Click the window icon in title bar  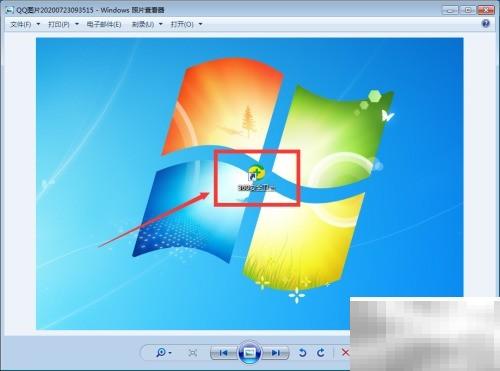click(x=10, y=10)
